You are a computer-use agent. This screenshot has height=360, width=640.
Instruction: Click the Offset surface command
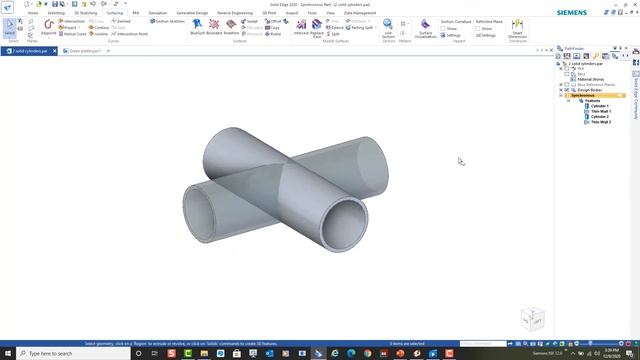[273, 21]
